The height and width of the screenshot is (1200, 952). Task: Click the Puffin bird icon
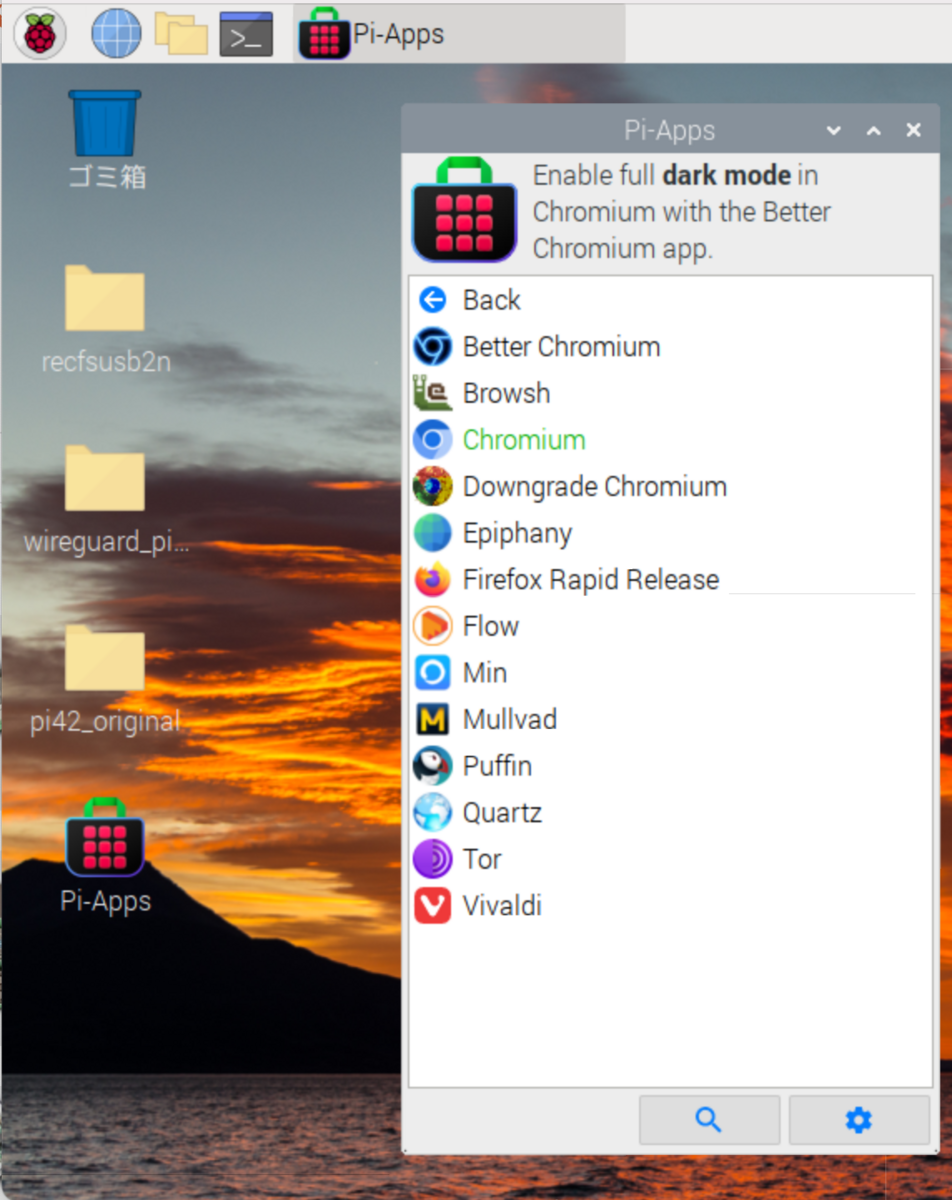point(432,766)
